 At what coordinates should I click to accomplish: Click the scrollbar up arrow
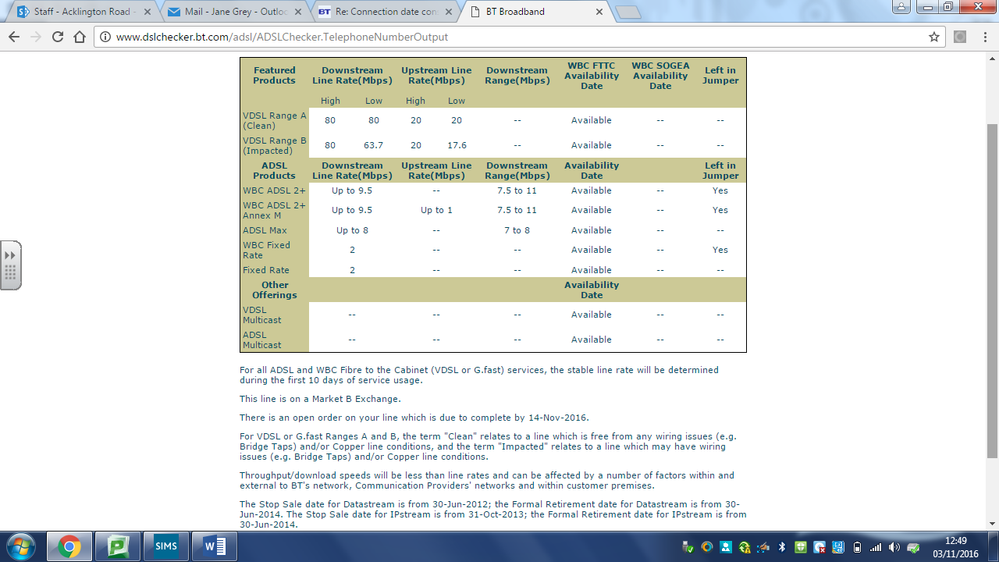992,59
